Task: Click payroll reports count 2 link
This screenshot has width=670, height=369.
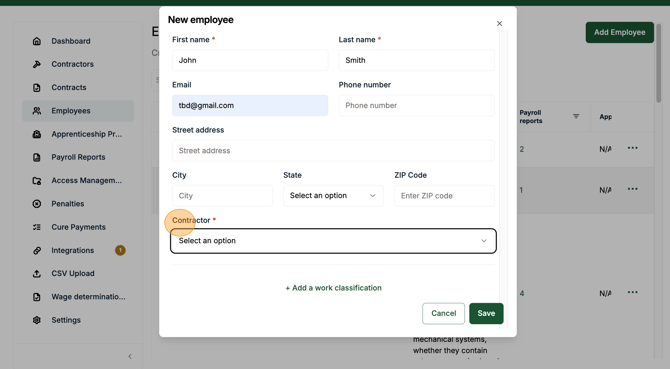Action: pyautogui.click(x=522, y=149)
